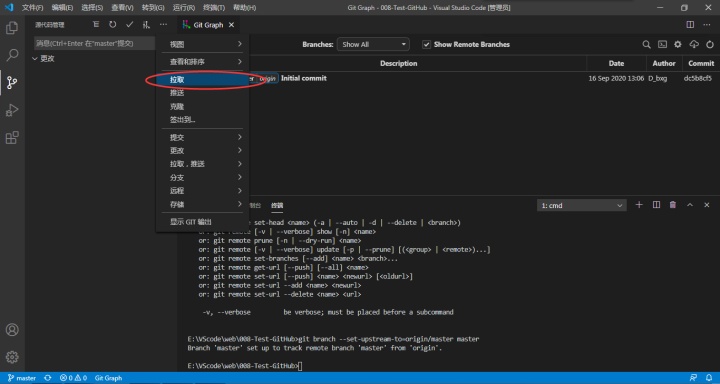
Task: Click the Author column header
Action: (664, 63)
